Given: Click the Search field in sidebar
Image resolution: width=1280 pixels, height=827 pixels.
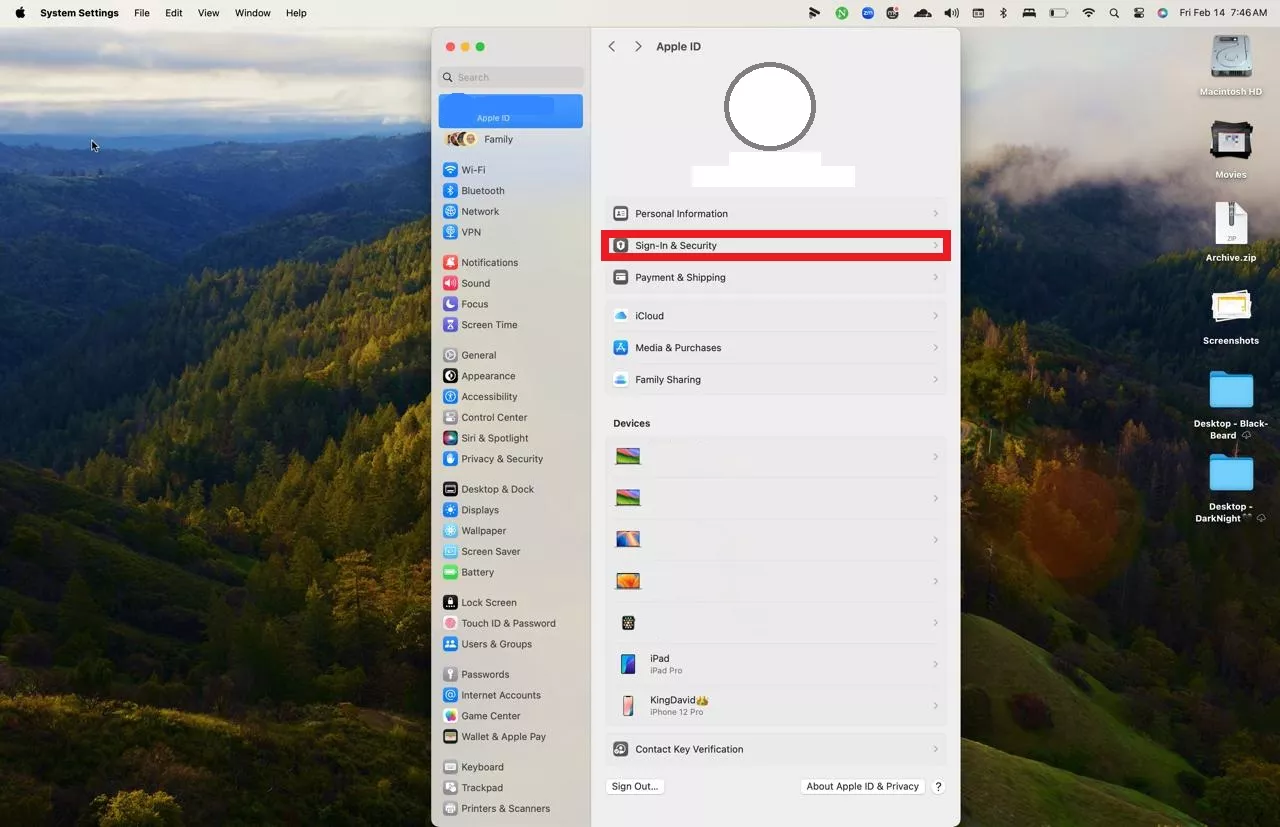Looking at the screenshot, I should click(512, 77).
